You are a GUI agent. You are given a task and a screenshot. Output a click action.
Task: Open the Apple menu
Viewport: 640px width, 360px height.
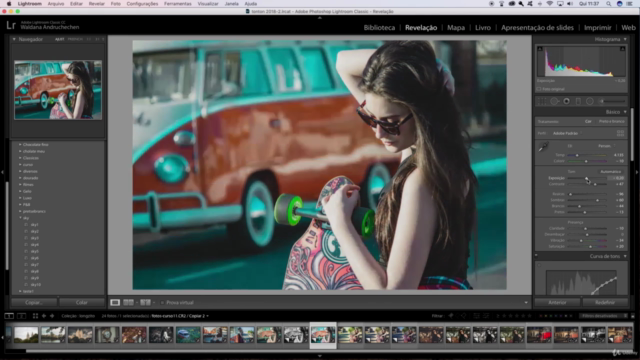coord(9,4)
